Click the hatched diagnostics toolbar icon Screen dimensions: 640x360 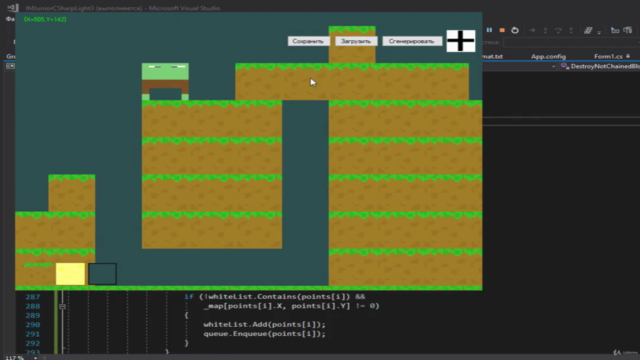click(x=588, y=30)
